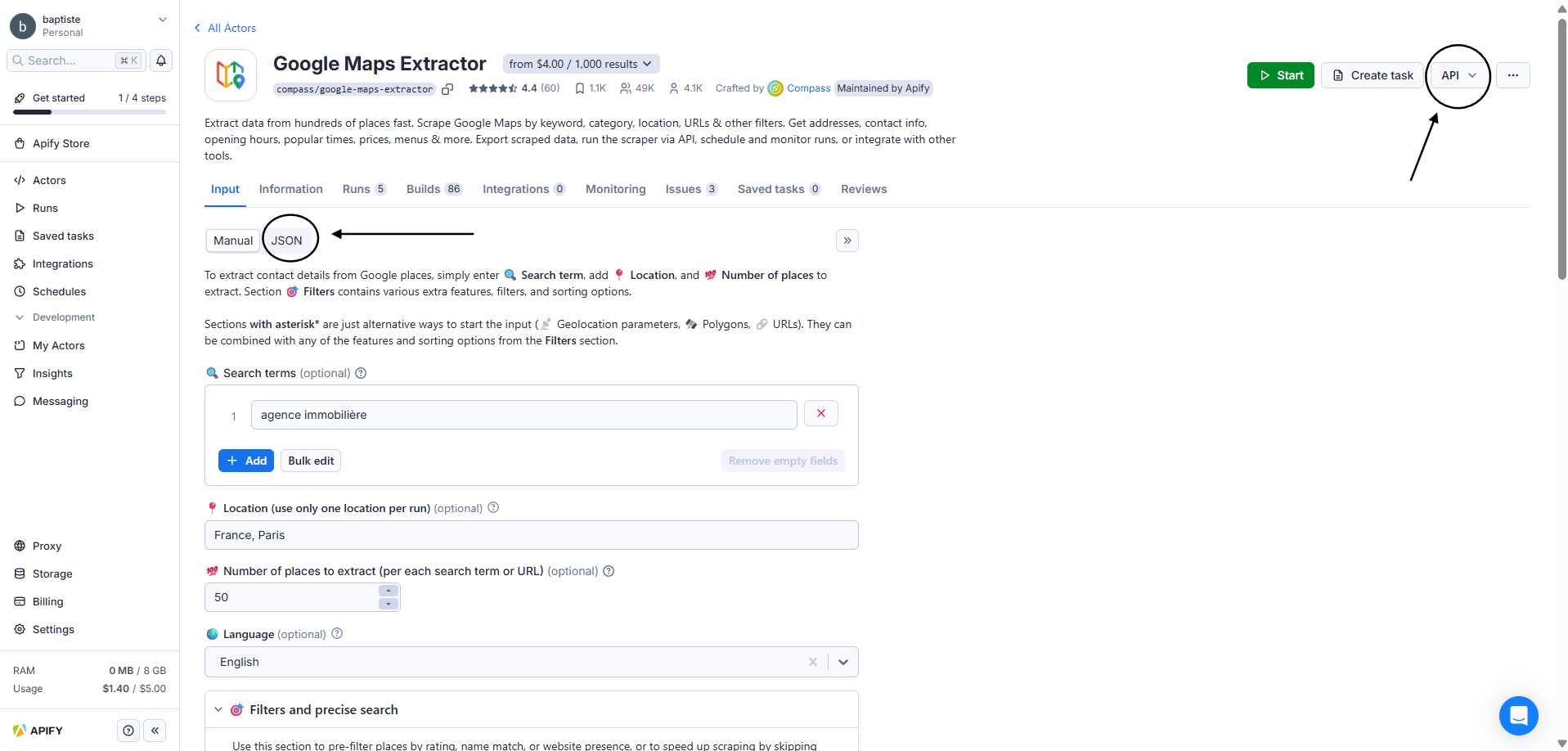Open the three-dots more options menu

pyautogui.click(x=1512, y=75)
